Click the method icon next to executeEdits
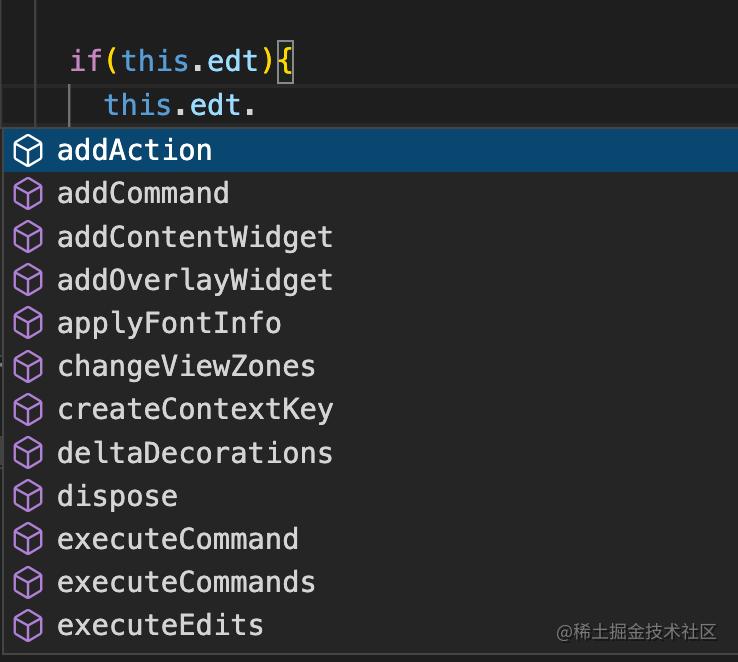This screenshot has height=662, width=738. [28, 625]
